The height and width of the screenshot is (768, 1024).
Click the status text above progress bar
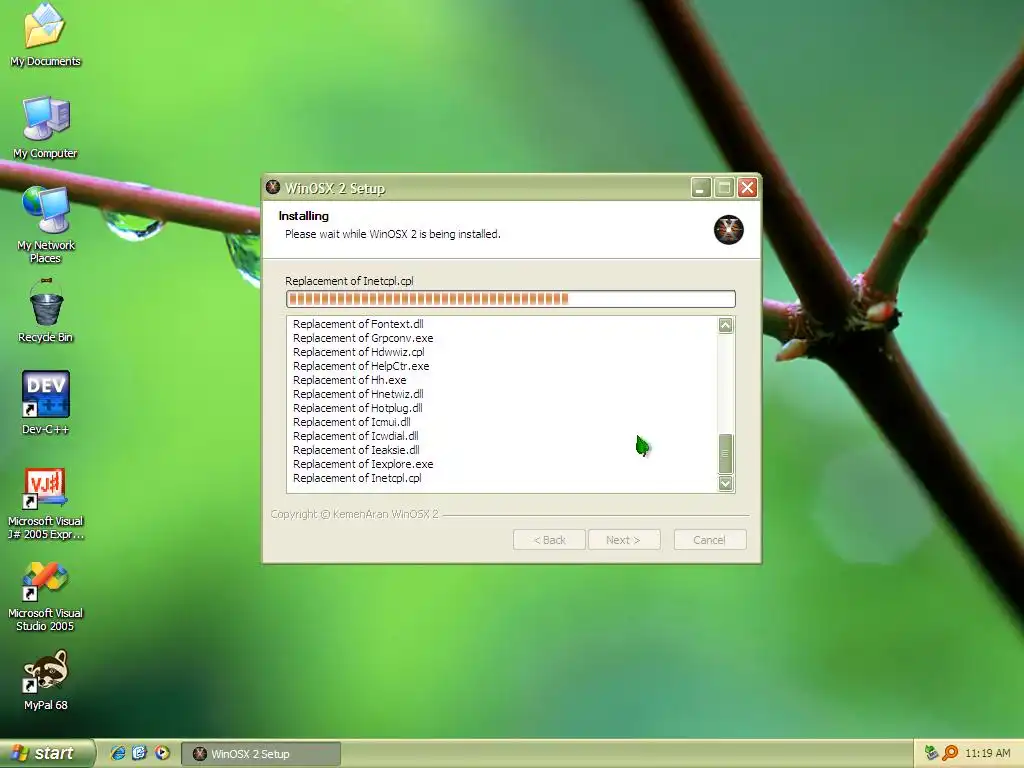tap(349, 281)
